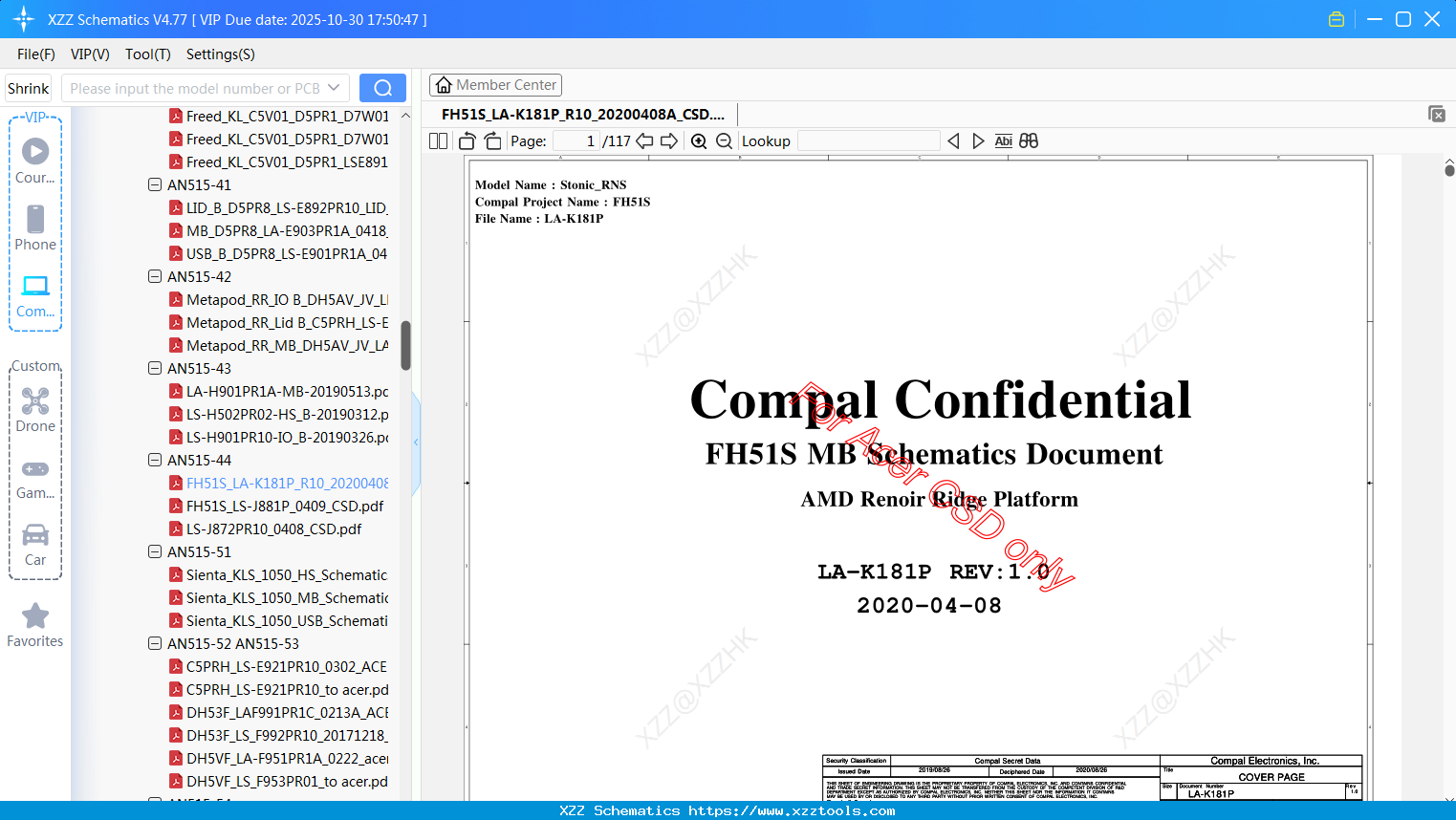Open C5PRH_LS-E921PR10_0302_ACE file
Viewport: 1456px width, 820px height.
point(278,666)
